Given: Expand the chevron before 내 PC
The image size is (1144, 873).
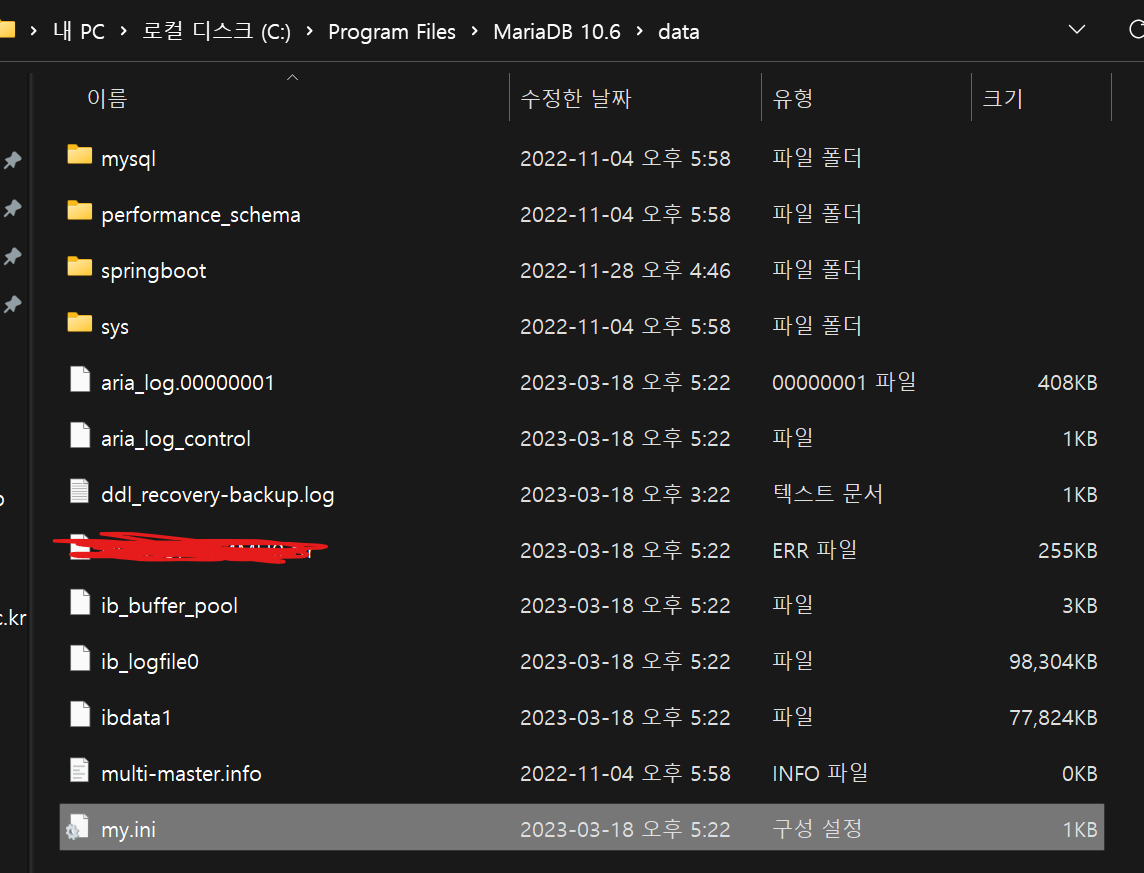Looking at the screenshot, I should 34,31.
